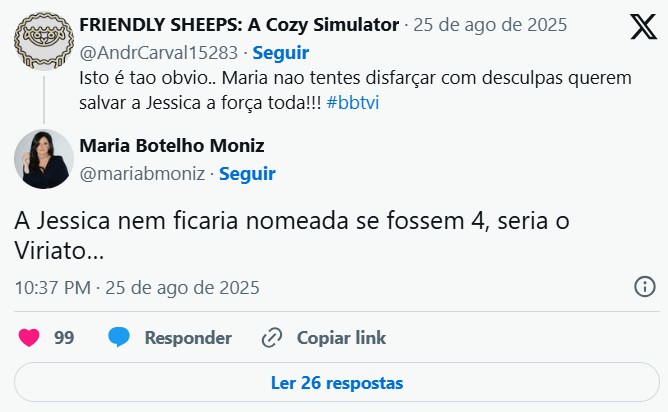Click the 10:37 PM timestamp link
668x412 pixels.
(x=137, y=288)
